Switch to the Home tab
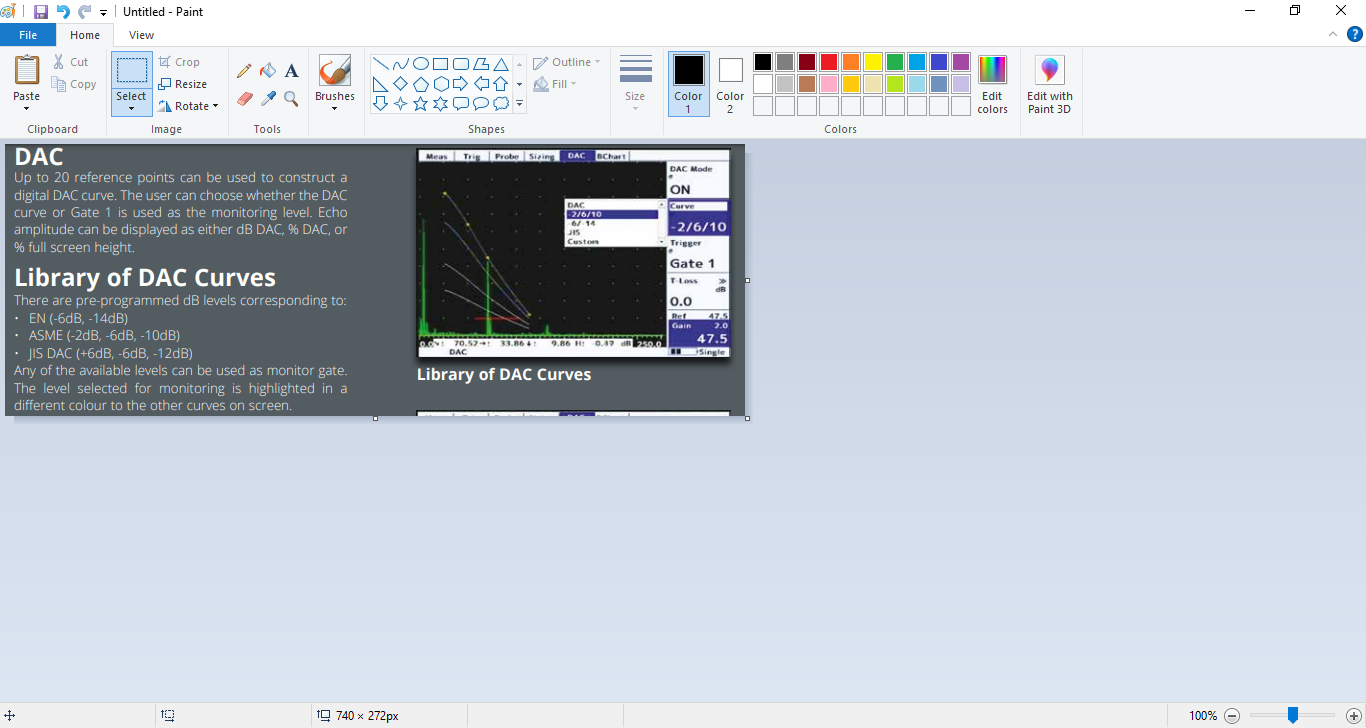Screen dimensions: 1366x728 [x=85, y=35]
